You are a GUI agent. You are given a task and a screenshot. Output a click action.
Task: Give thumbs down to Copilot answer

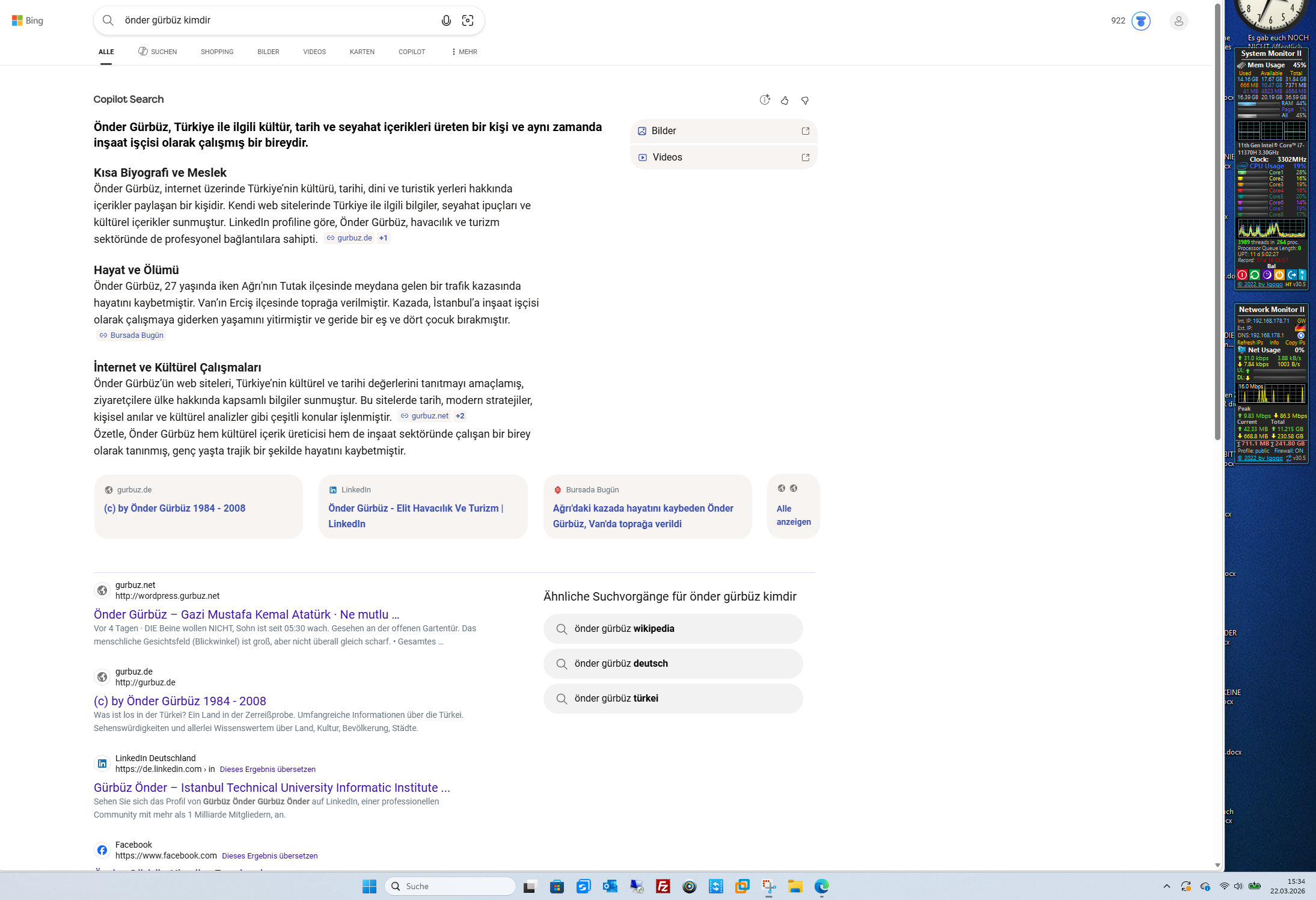[x=805, y=100]
